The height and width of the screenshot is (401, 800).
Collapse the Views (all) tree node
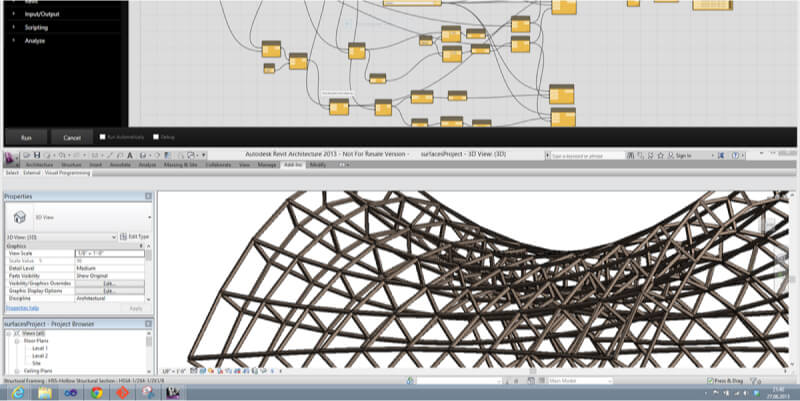(x=9, y=333)
